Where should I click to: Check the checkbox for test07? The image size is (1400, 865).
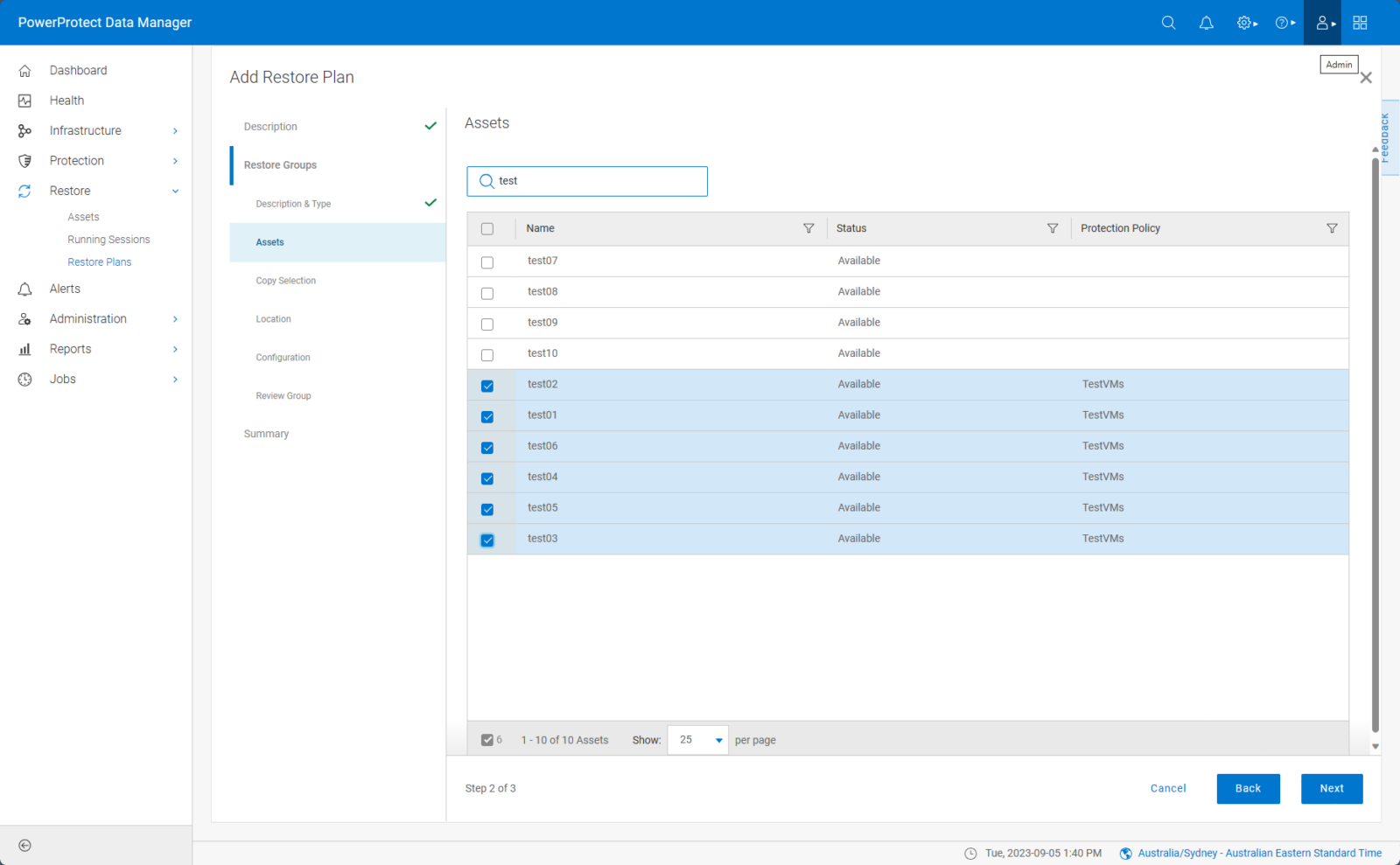pyautogui.click(x=487, y=262)
